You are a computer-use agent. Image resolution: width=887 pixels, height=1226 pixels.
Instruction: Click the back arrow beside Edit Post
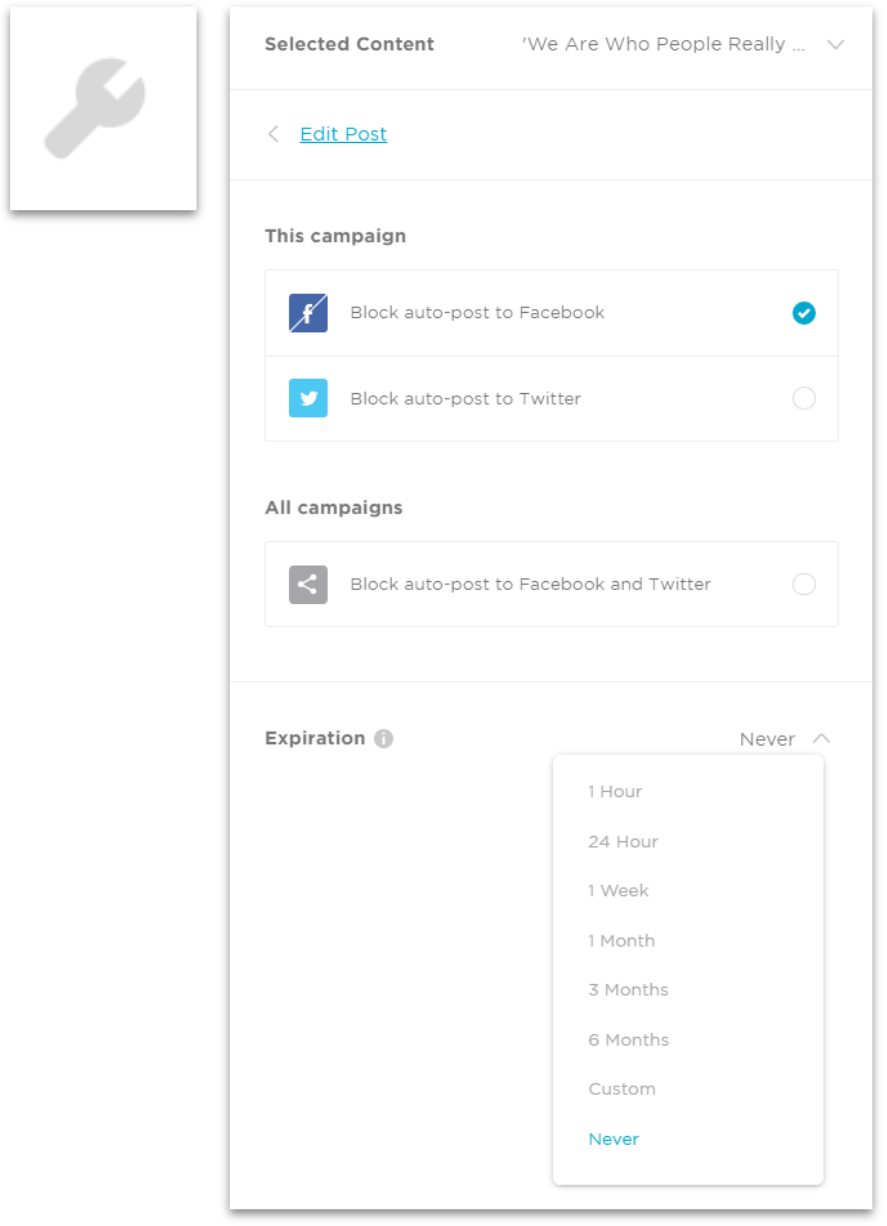pyautogui.click(x=273, y=134)
